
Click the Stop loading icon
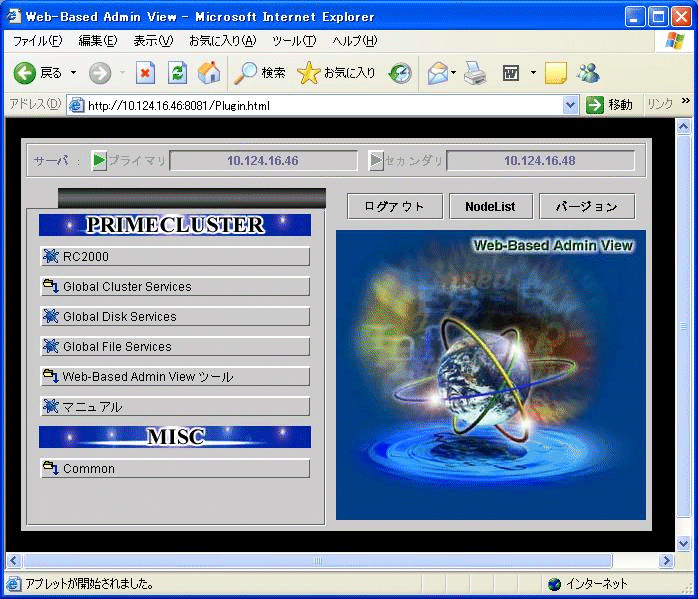145,73
